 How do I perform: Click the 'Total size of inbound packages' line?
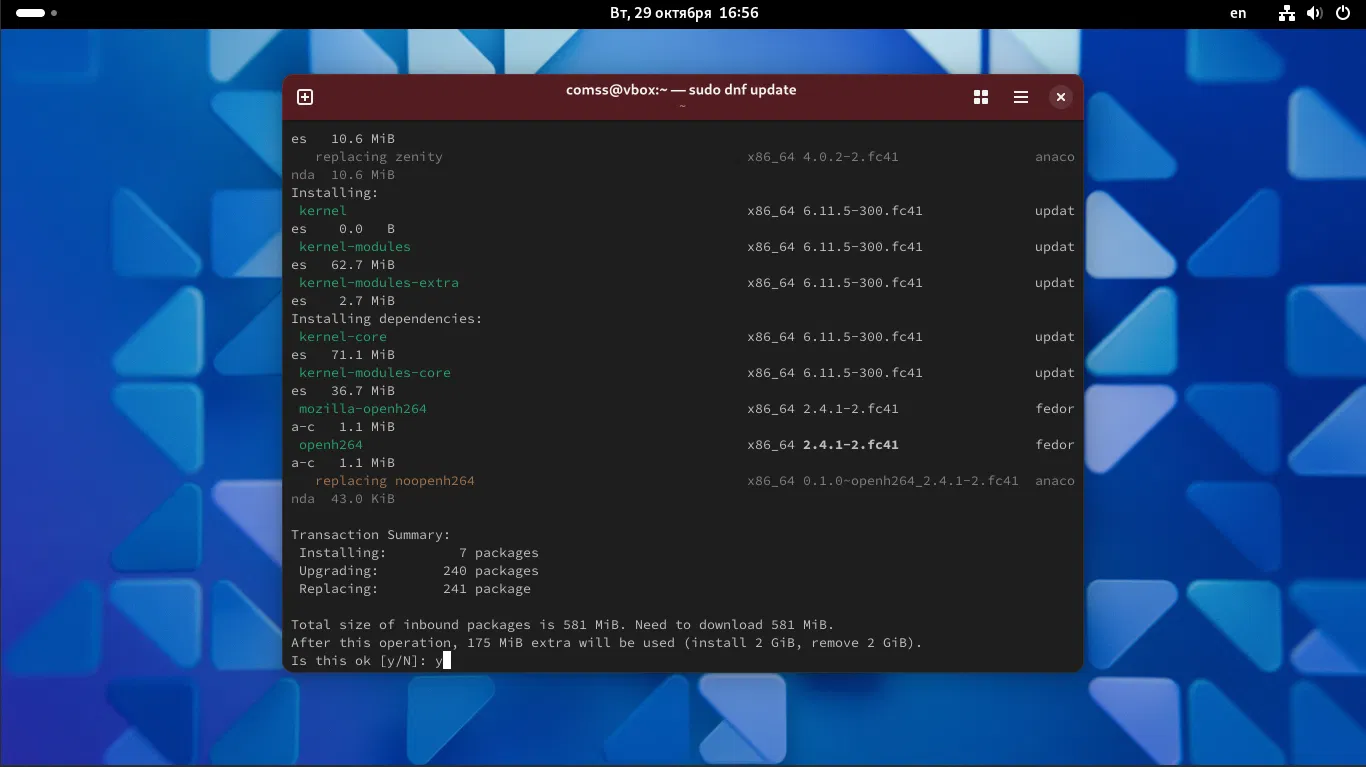(x=563, y=625)
